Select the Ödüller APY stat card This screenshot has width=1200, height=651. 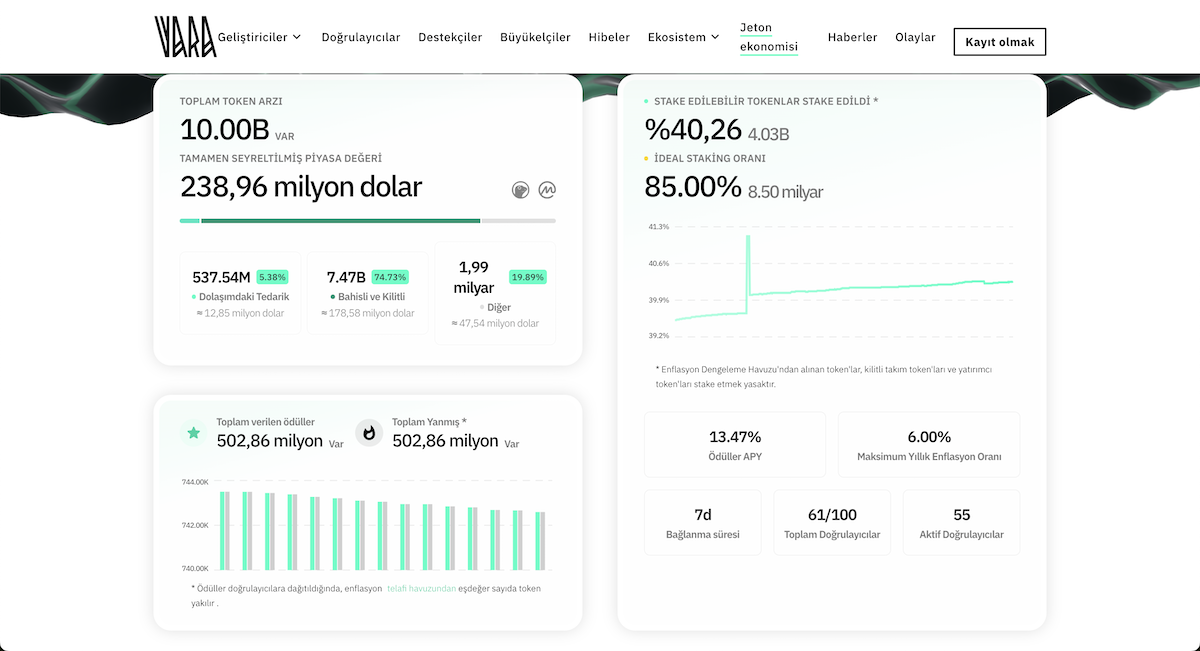click(734, 445)
